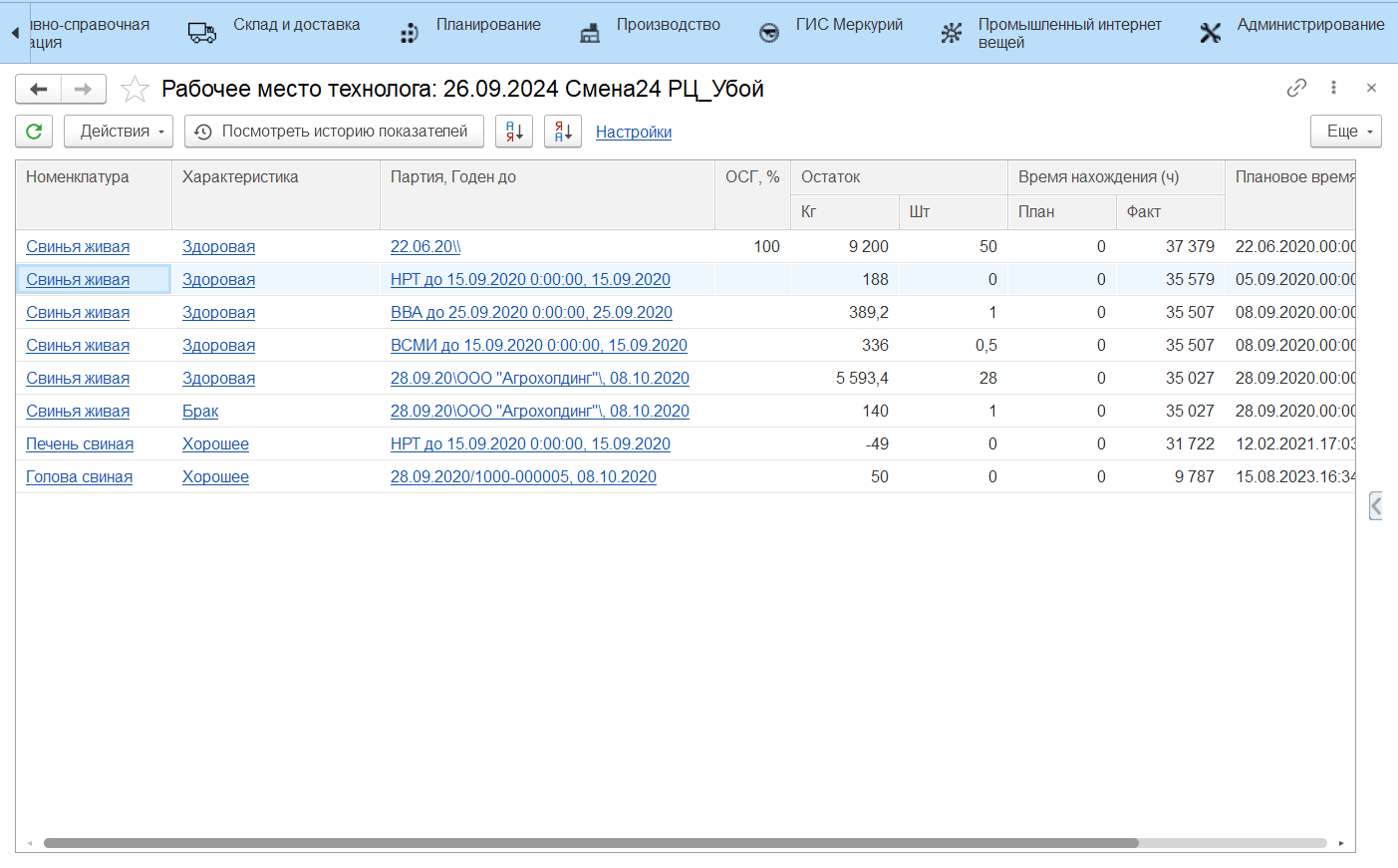The height and width of the screenshot is (868, 1398).
Task: Open the three-dot options menu icon
Action: click(x=1333, y=88)
